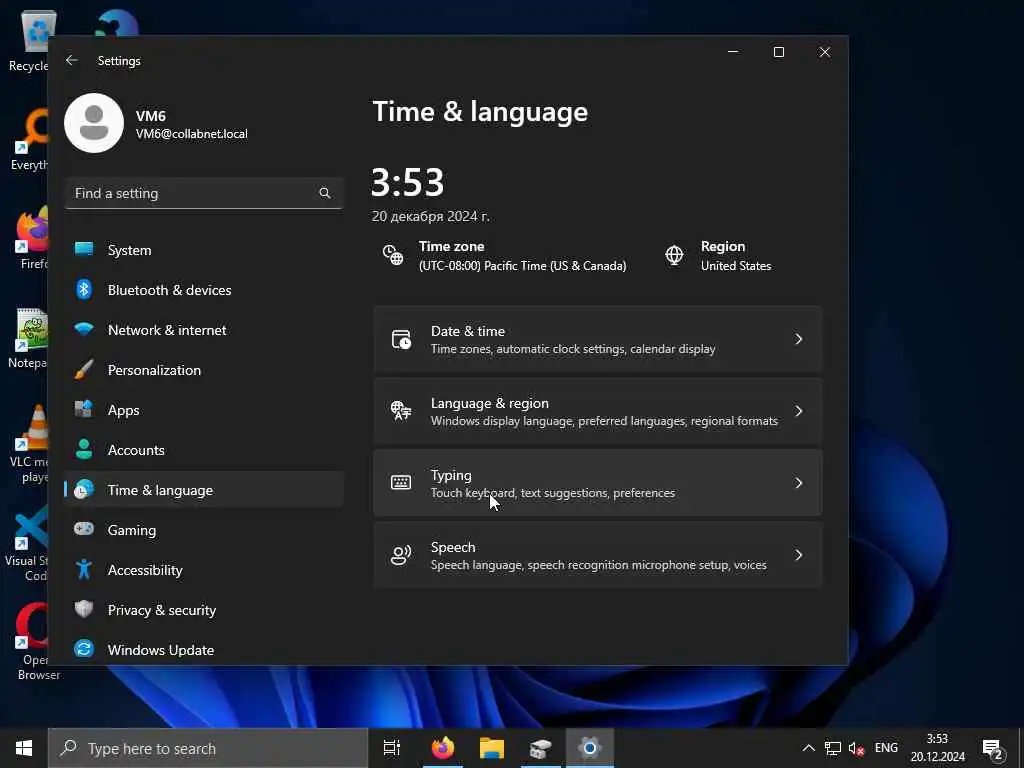Viewport: 1024px width, 768px height.
Task: Expand Date & time chevron
Action: pos(799,339)
